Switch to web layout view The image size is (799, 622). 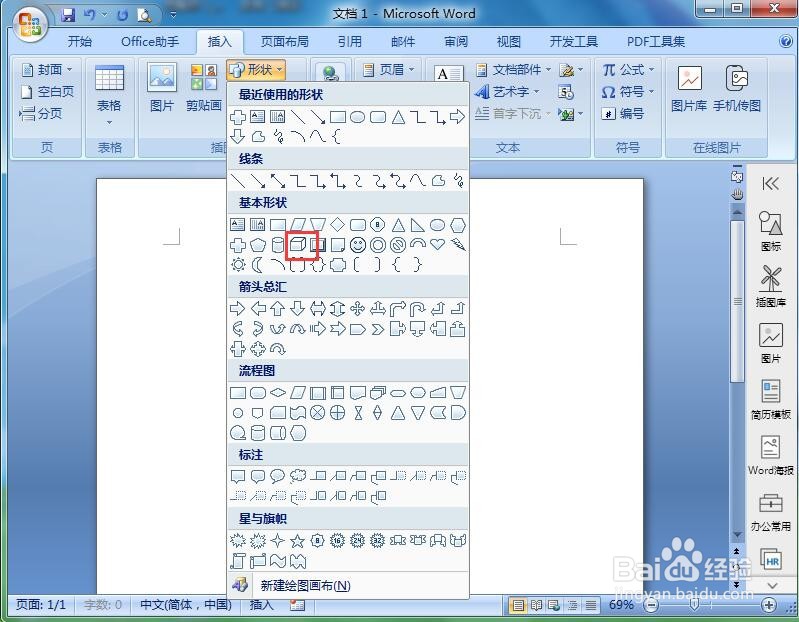pyautogui.click(x=553, y=605)
